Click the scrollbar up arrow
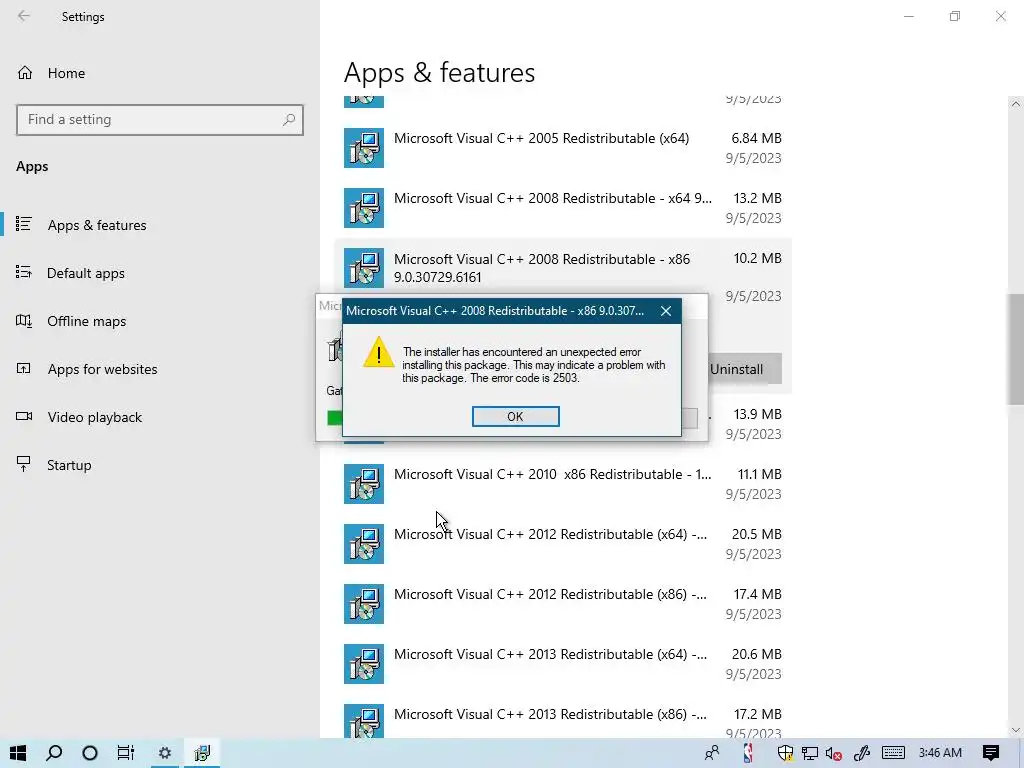This screenshot has height=768, width=1024. [1015, 104]
